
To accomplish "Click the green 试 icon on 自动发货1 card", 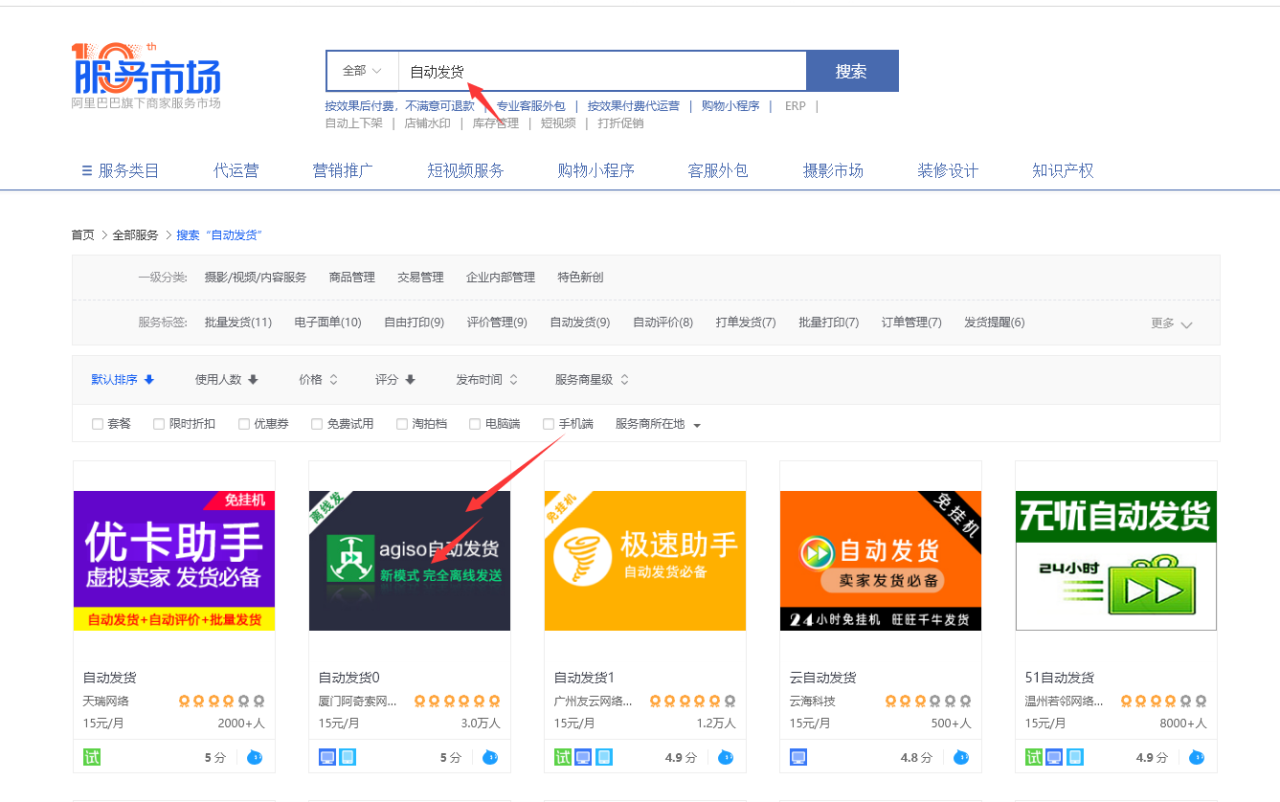I will [563, 757].
